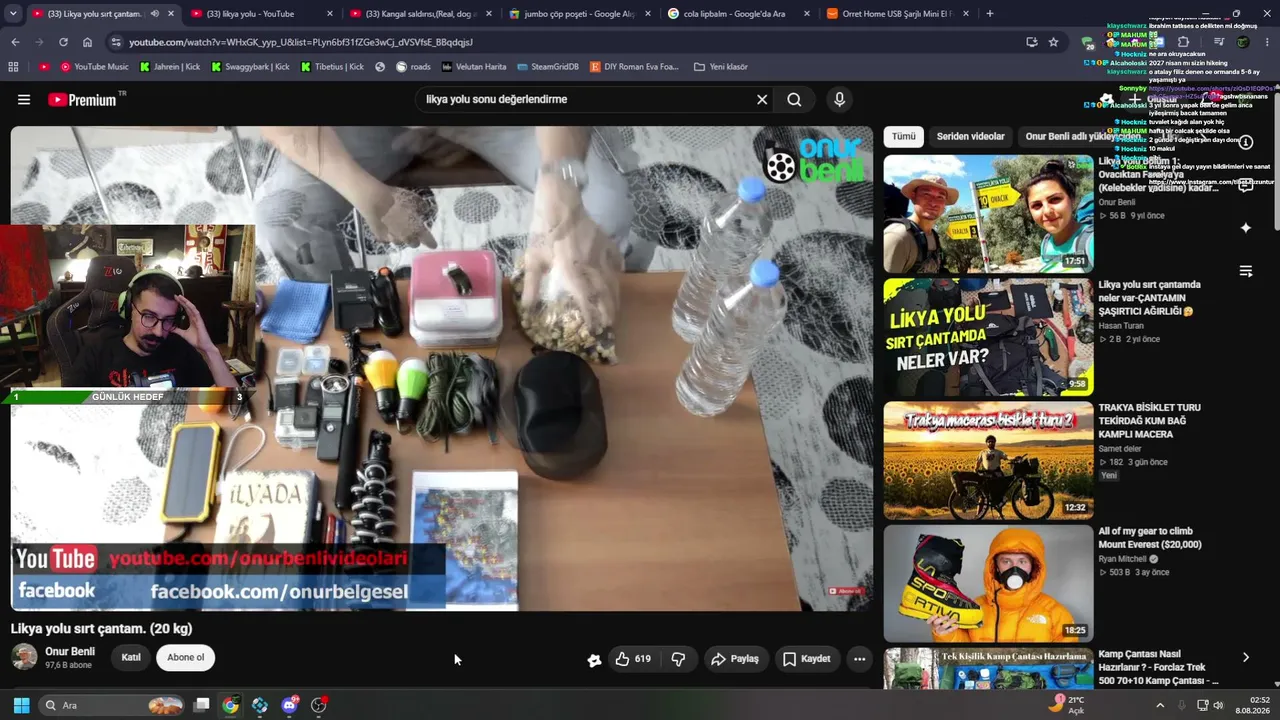Click the comment bubble icon in sidebar

[1246, 185]
